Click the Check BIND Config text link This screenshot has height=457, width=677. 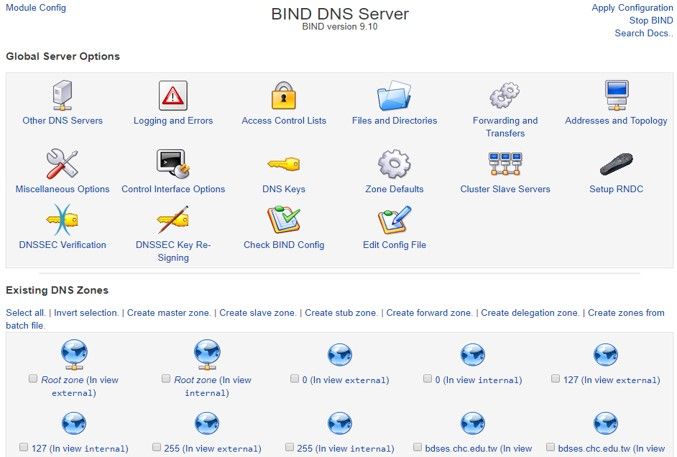pyautogui.click(x=284, y=245)
